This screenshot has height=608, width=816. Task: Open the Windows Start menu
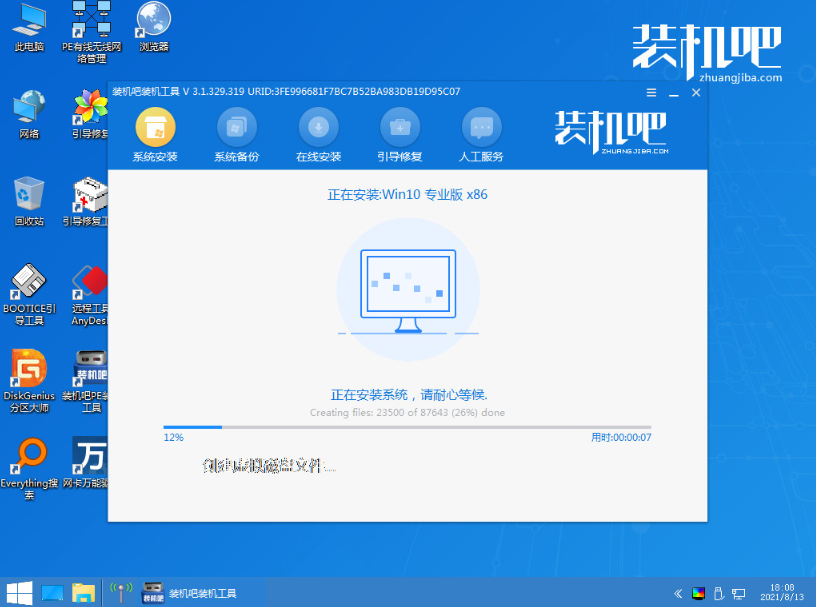coord(18,592)
